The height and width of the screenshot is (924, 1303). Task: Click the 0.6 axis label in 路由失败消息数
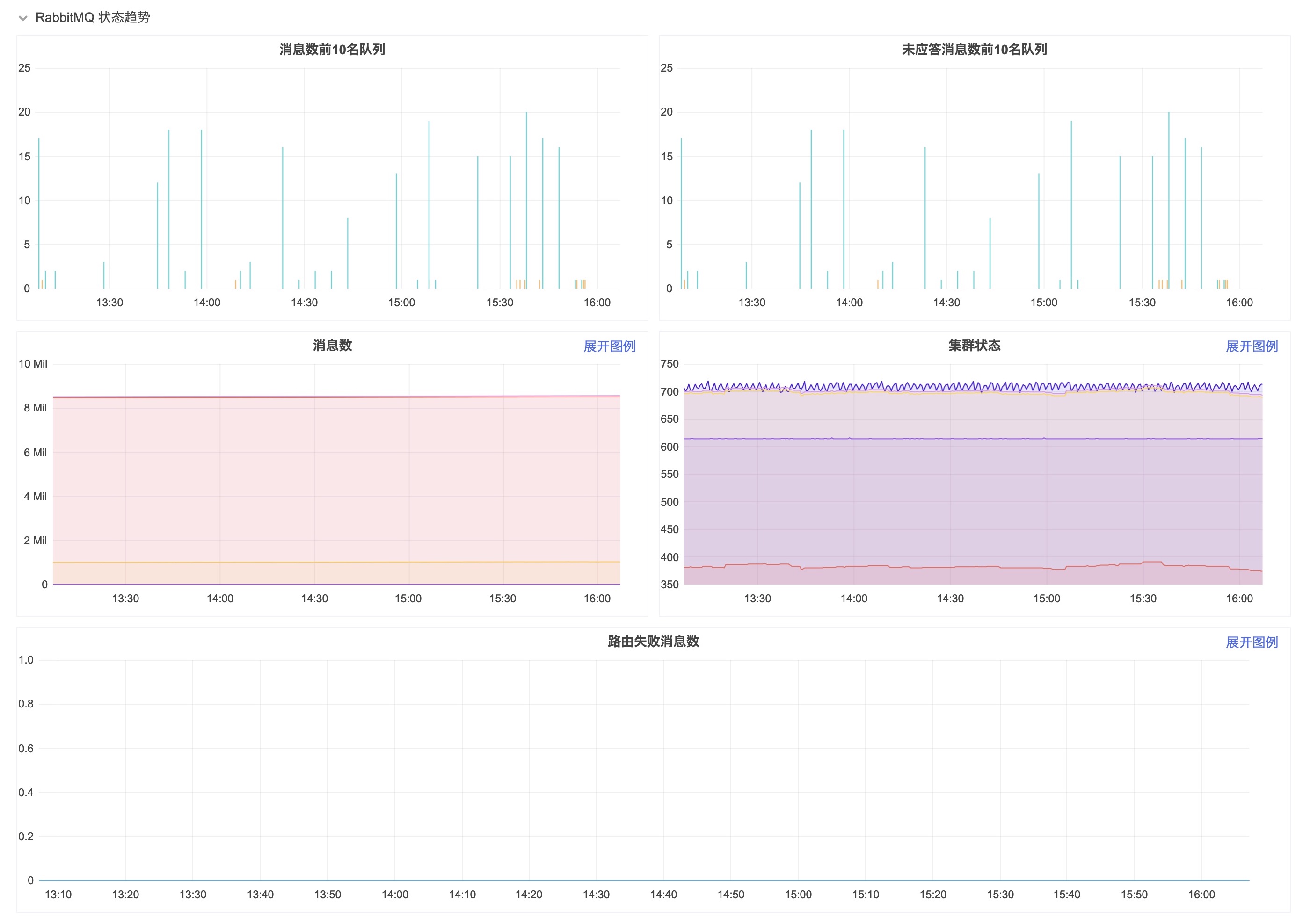26,748
